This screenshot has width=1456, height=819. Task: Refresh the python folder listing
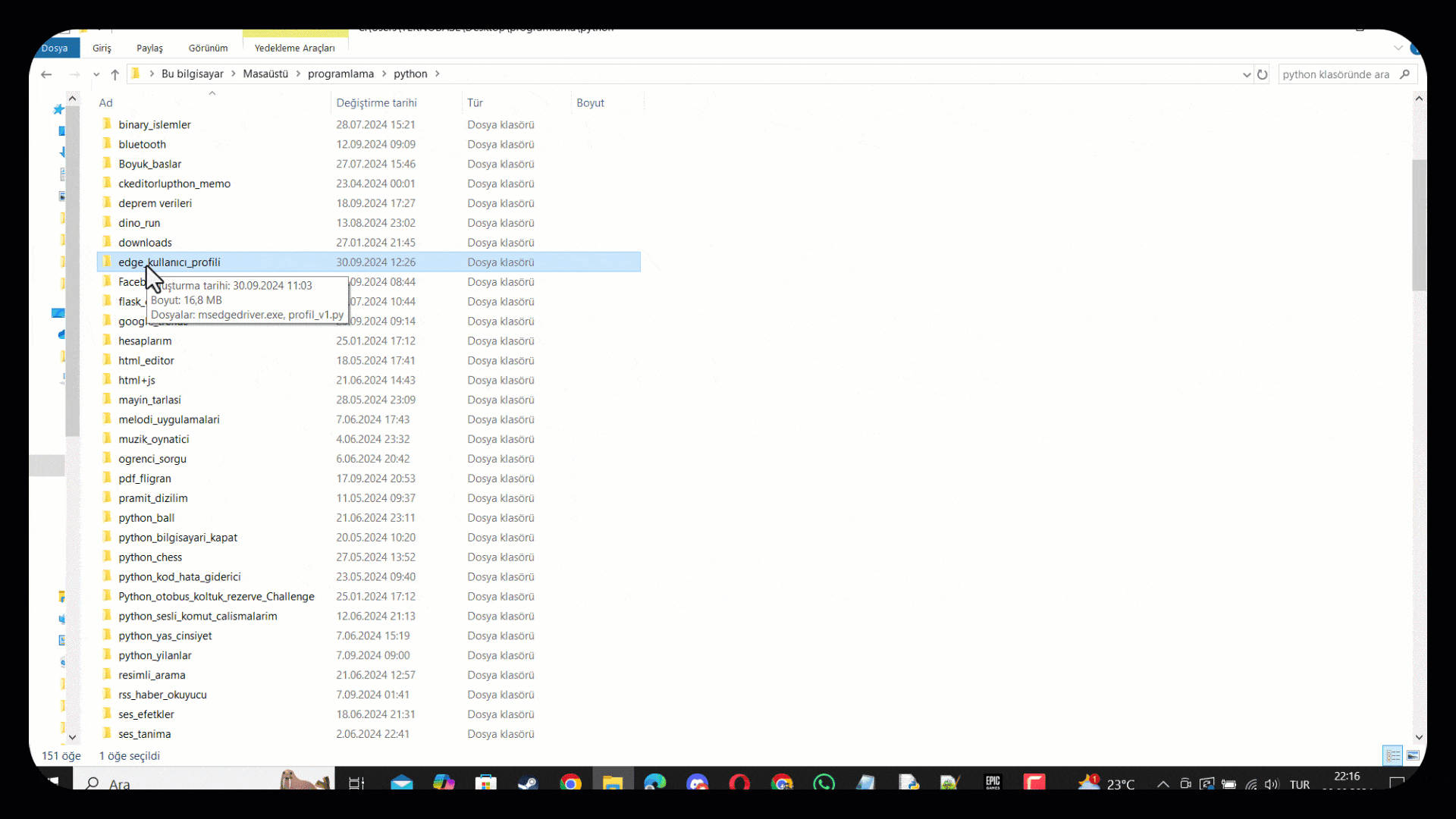point(1262,74)
